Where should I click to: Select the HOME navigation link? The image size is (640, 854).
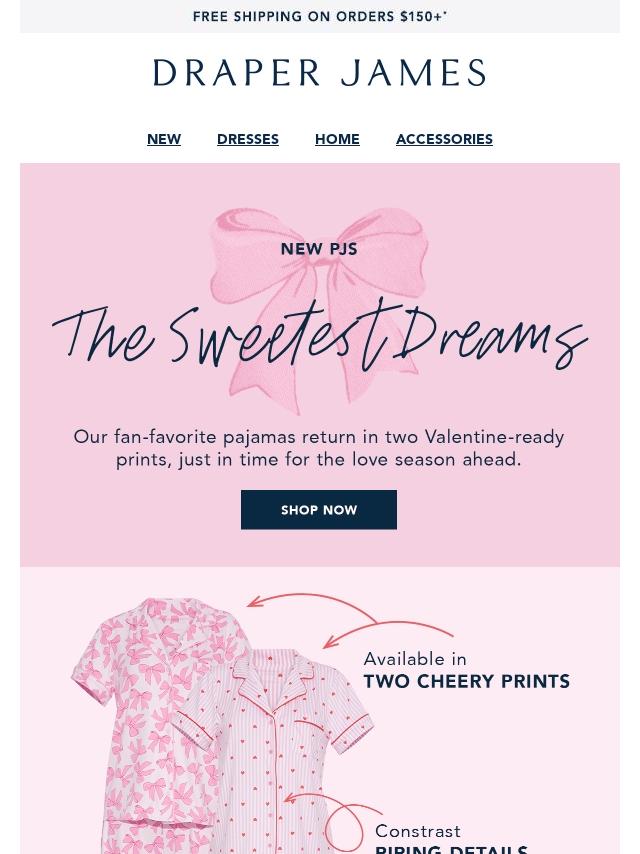point(337,140)
